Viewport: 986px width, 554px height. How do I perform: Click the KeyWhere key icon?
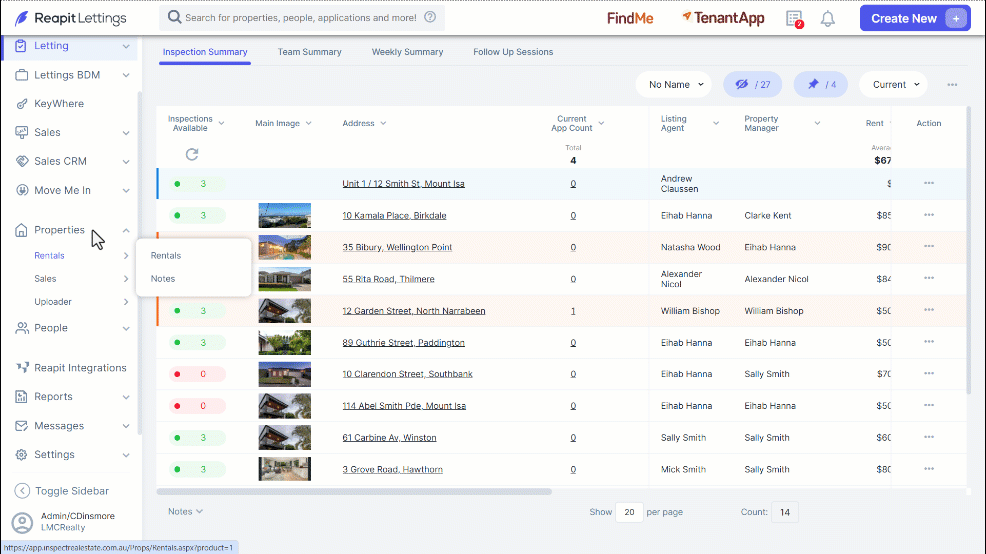pyautogui.click(x=21, y=104)
